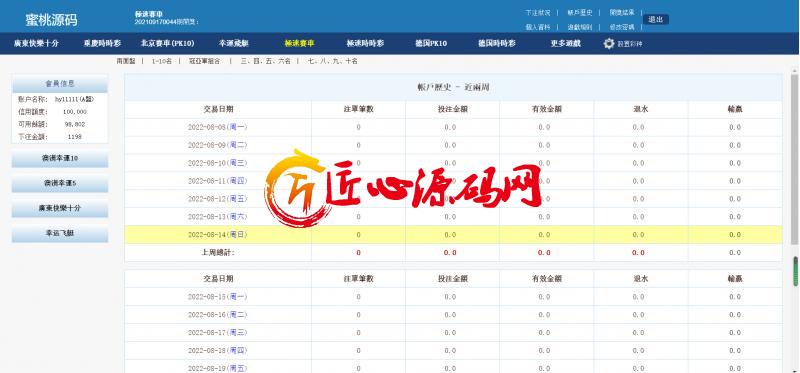This screenshot has height=373, width=800.
Task: Switch to 廣東快樂十分 in navigation bar
Action: [36, 44]
